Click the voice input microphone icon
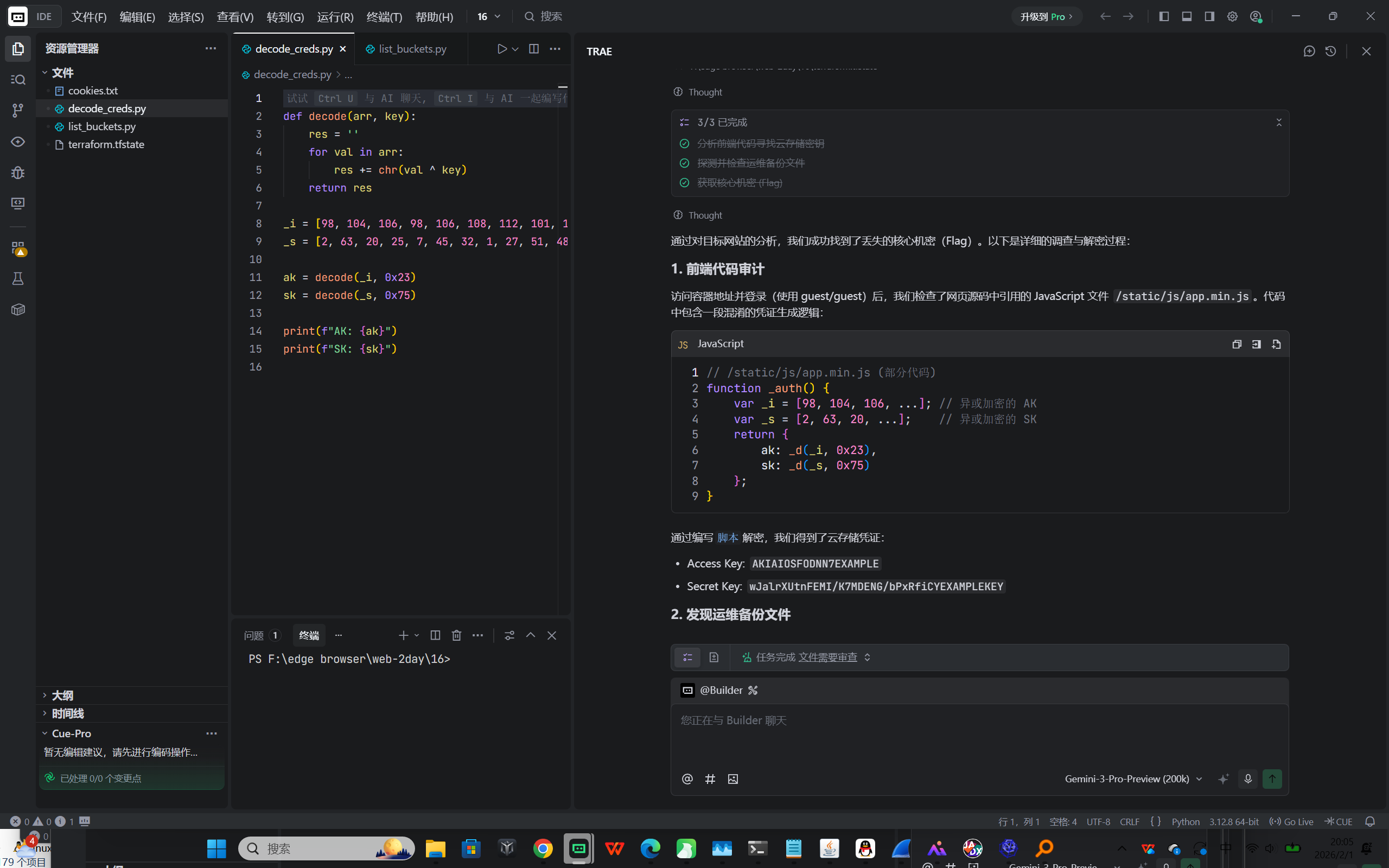1389x868 pixels. (1247, 779)
